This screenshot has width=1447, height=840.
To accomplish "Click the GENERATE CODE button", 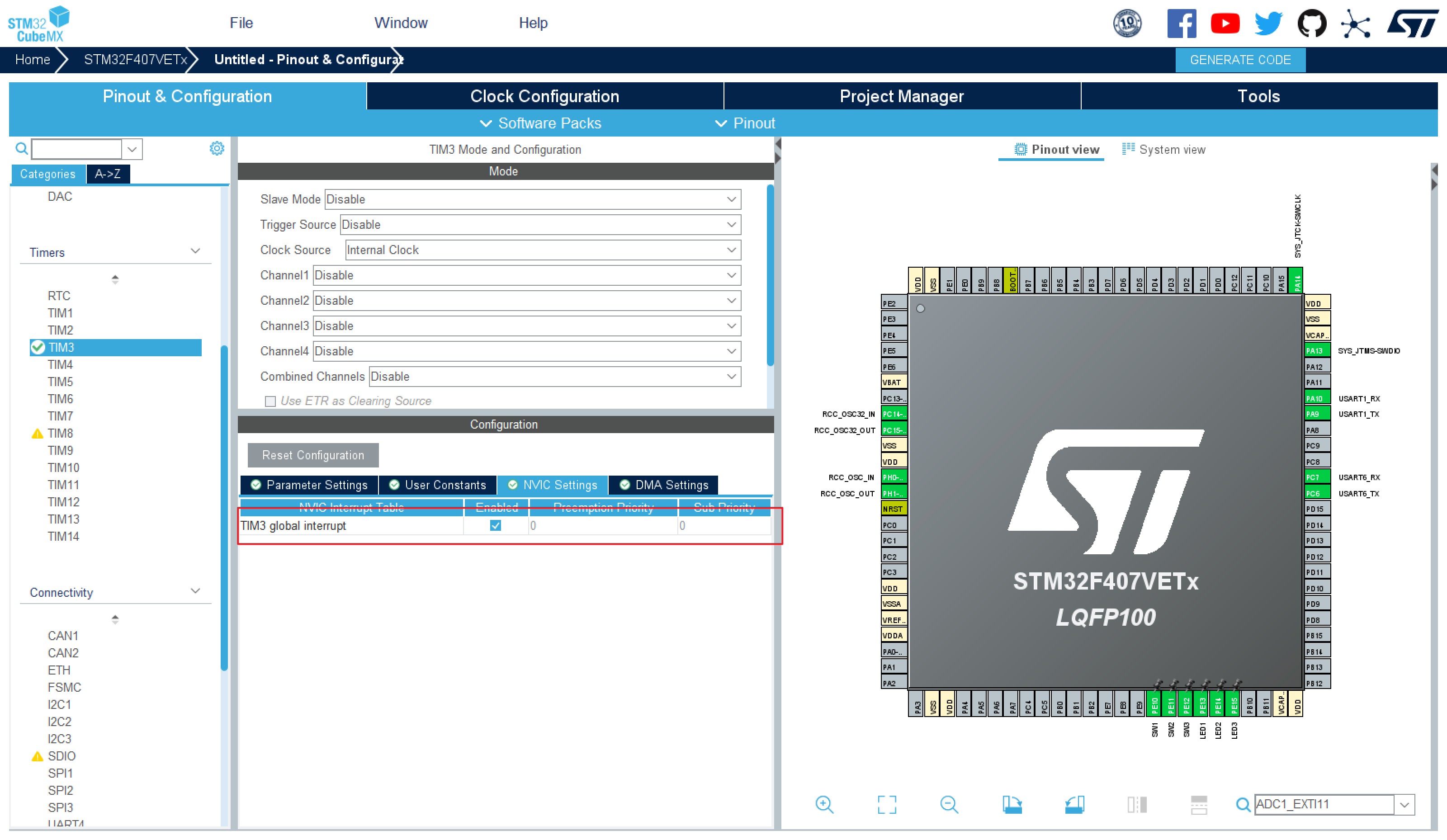I will point(1240,60).
